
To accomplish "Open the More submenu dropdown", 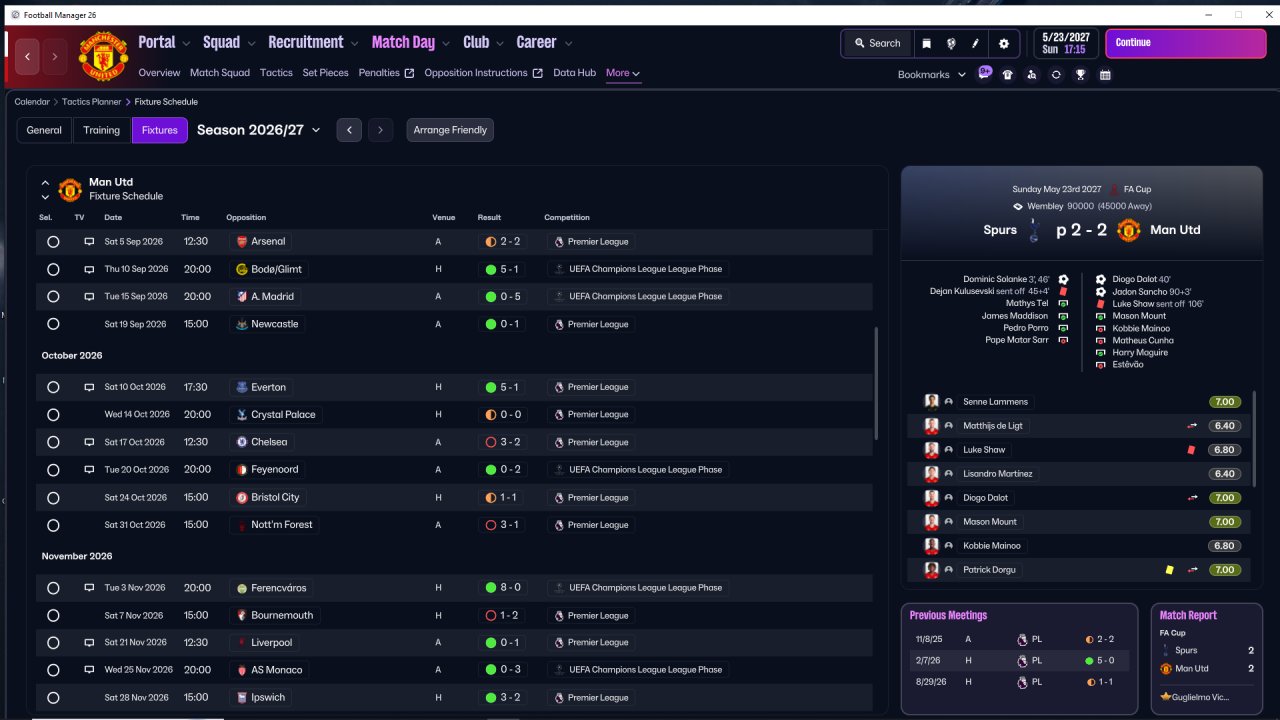I will [x=623, y=73].
